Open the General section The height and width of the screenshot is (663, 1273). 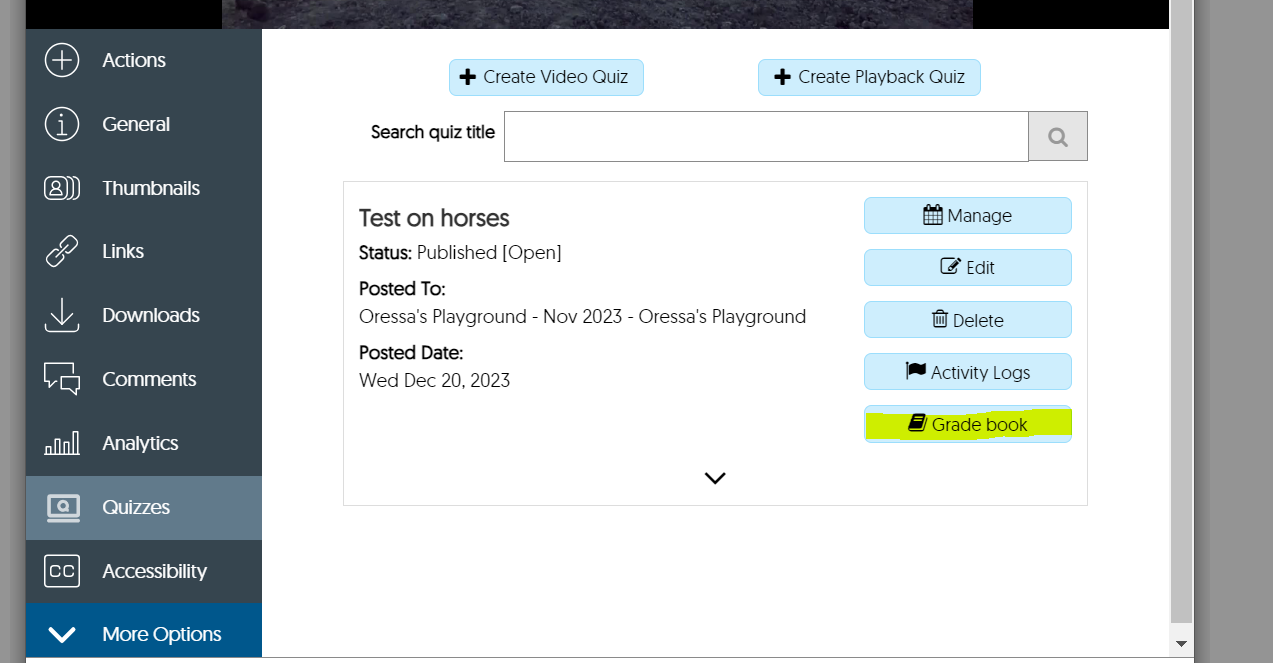click(144, 124)
